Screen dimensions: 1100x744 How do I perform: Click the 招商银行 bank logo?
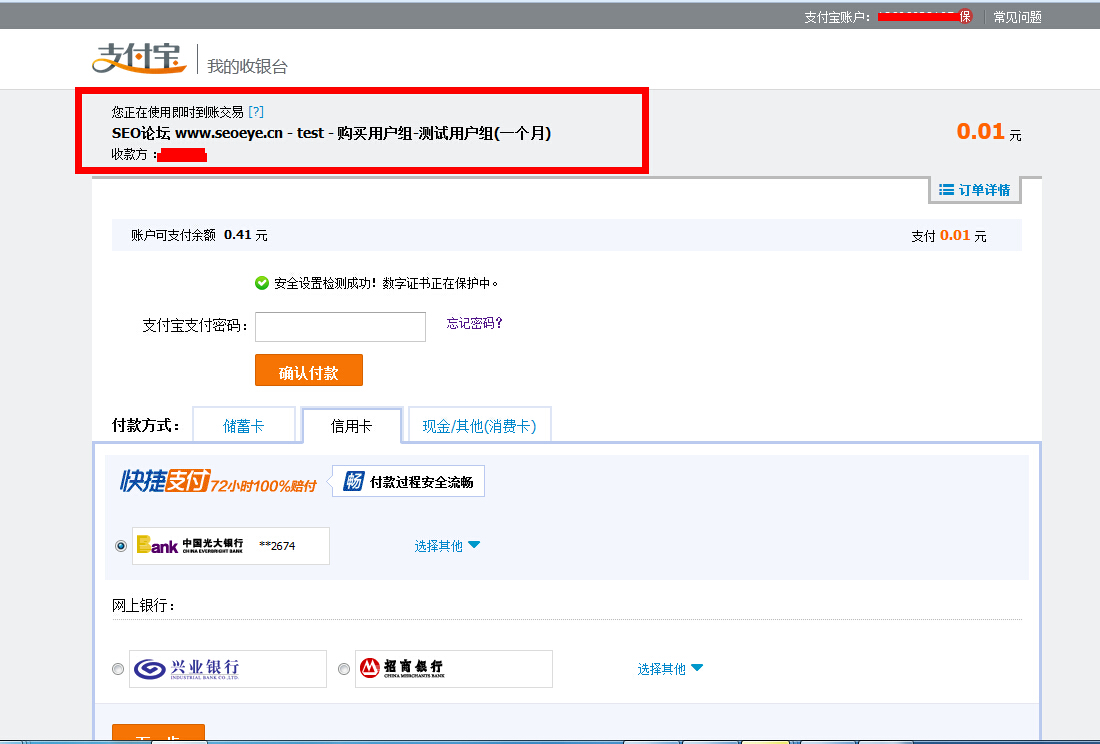click(x=402, y=668)
